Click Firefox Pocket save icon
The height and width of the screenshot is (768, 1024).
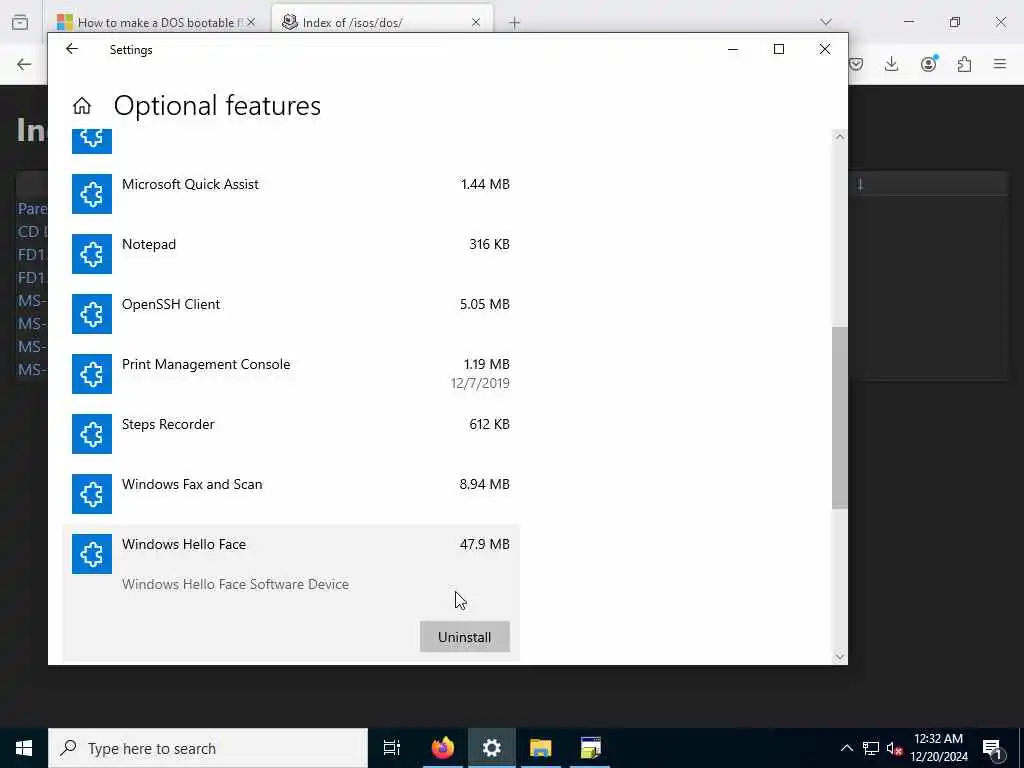856,64
